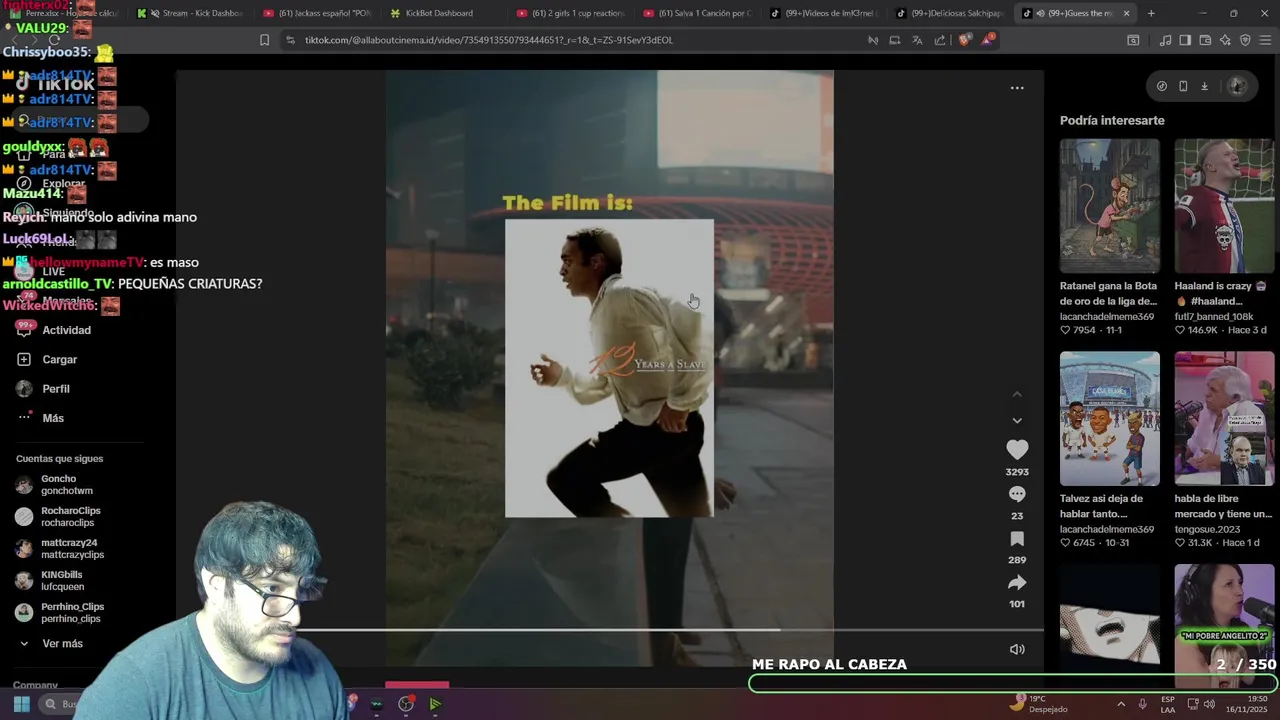
Task: Open followed account Perrhino_Clips
Action: tap(60, 613)
